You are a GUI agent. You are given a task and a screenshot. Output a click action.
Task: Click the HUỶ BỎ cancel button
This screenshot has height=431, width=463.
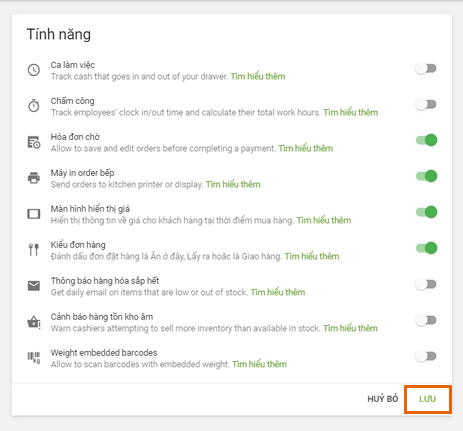point(383,399)
